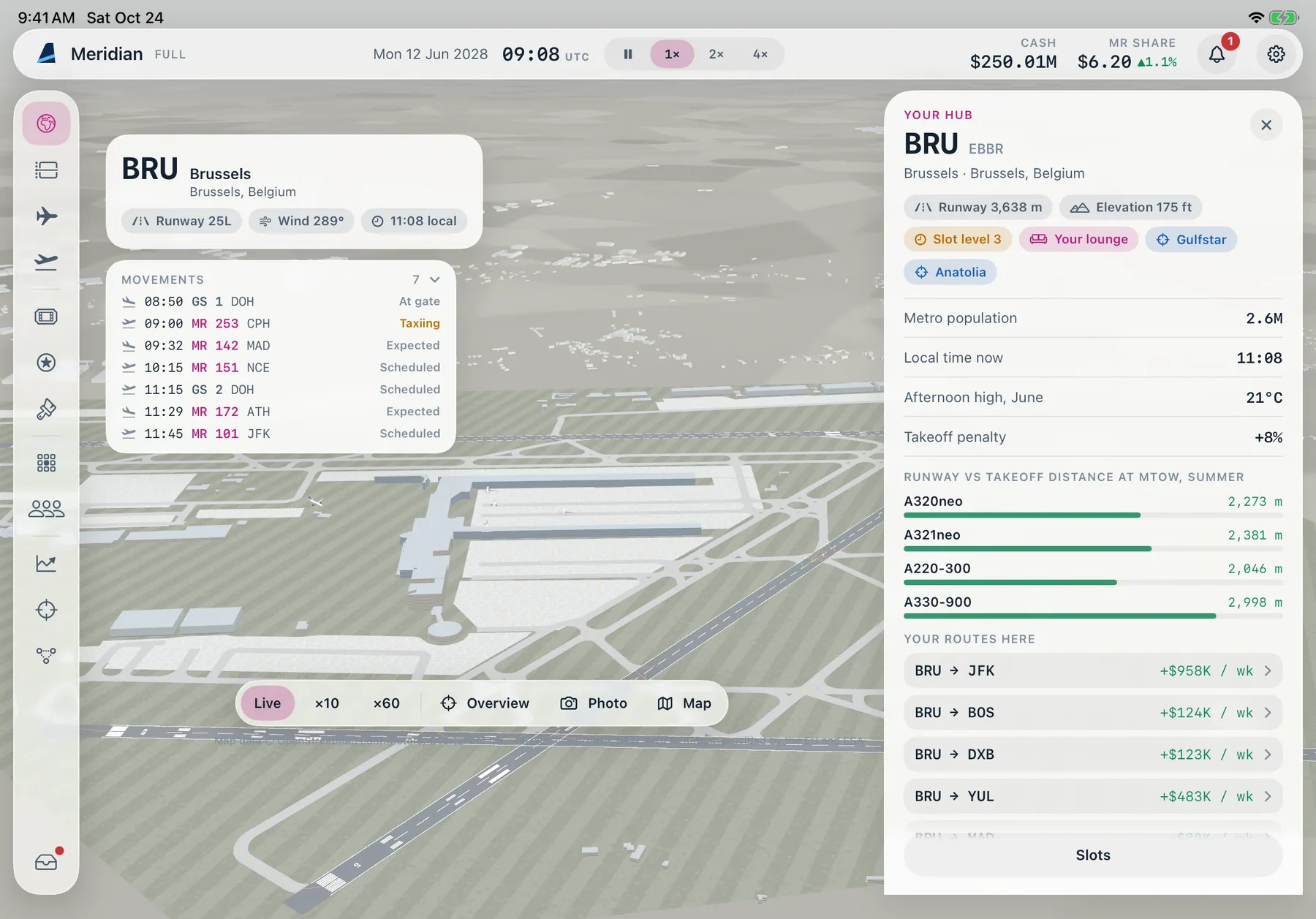The width and height of the screenshot is (1316, 919).
Task: Open the ticket icon in sidebar
Action: [46, 317]
